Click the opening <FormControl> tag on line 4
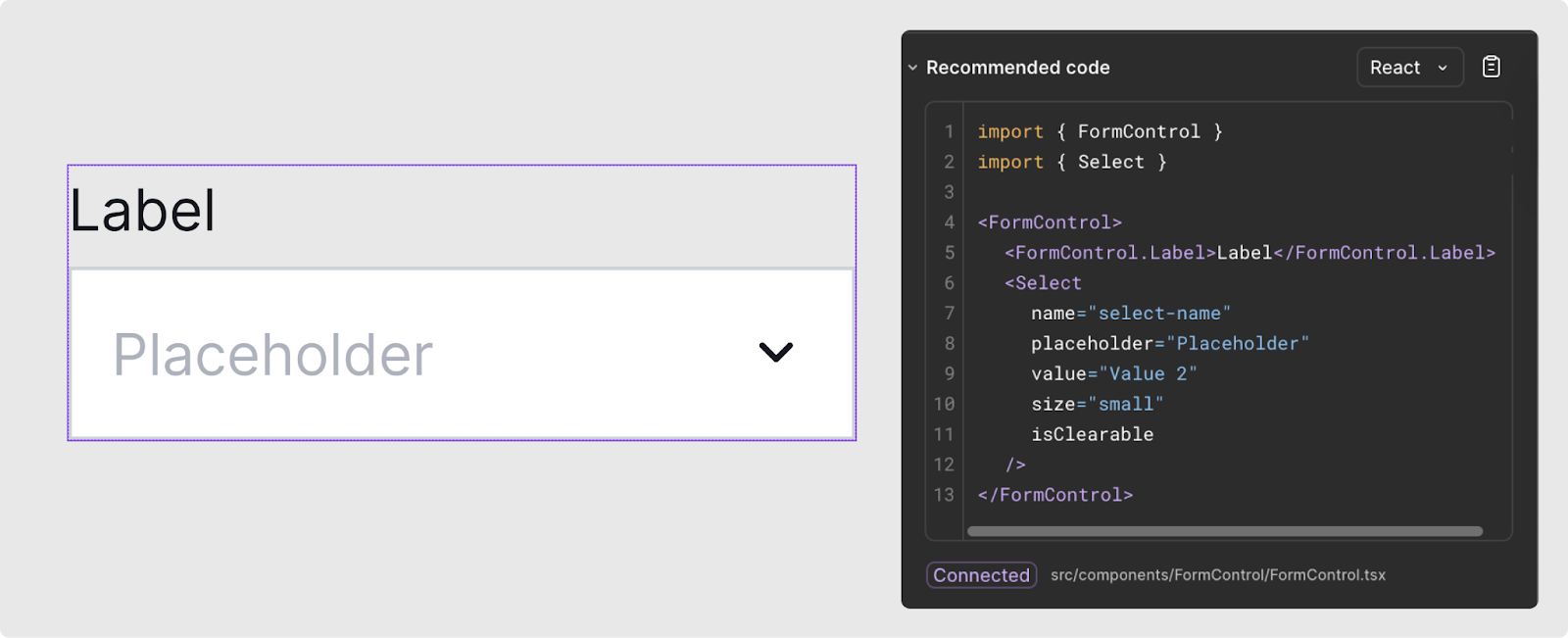1568x638 pixels. 1050,222
